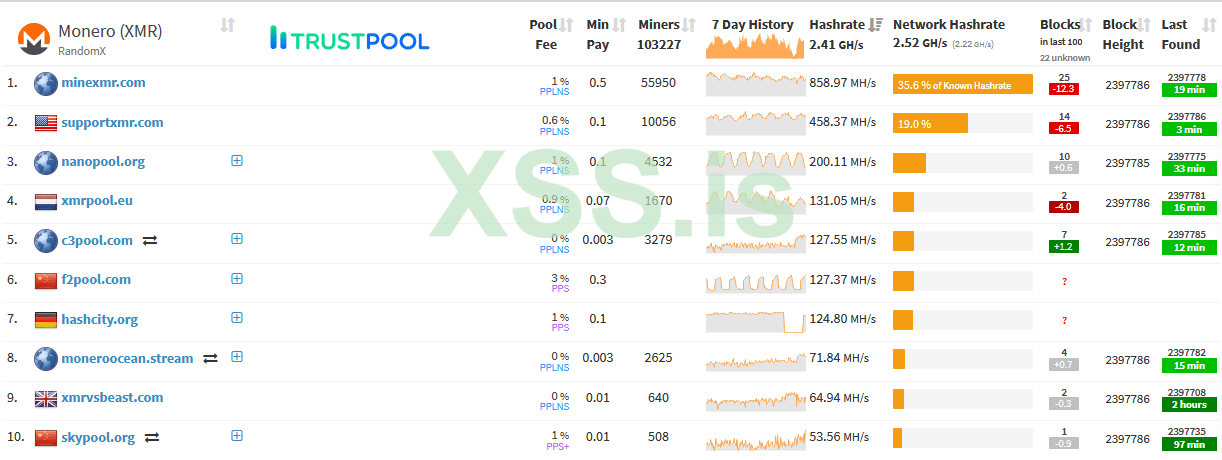The height and width of the screenshot is (460, 1222).
Task: Click exchange arrows icon beside c3pool.com
Action: coord(150,240)
